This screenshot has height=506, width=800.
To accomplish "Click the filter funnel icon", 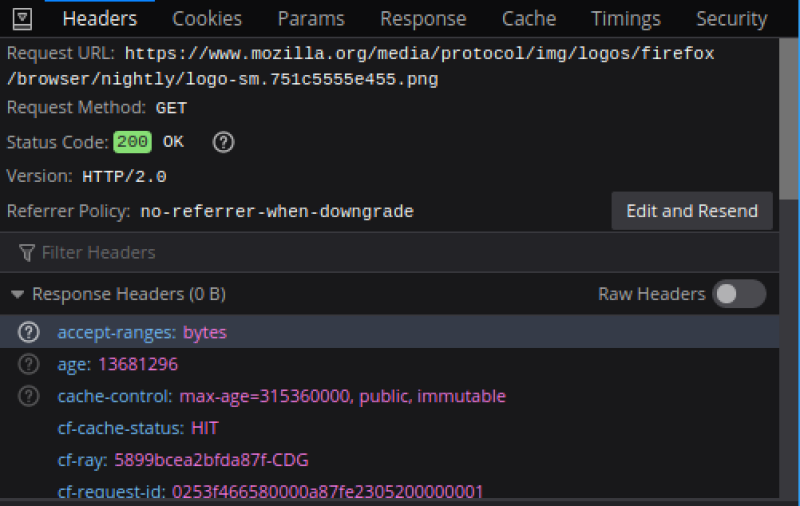I will tap(27, 252).
